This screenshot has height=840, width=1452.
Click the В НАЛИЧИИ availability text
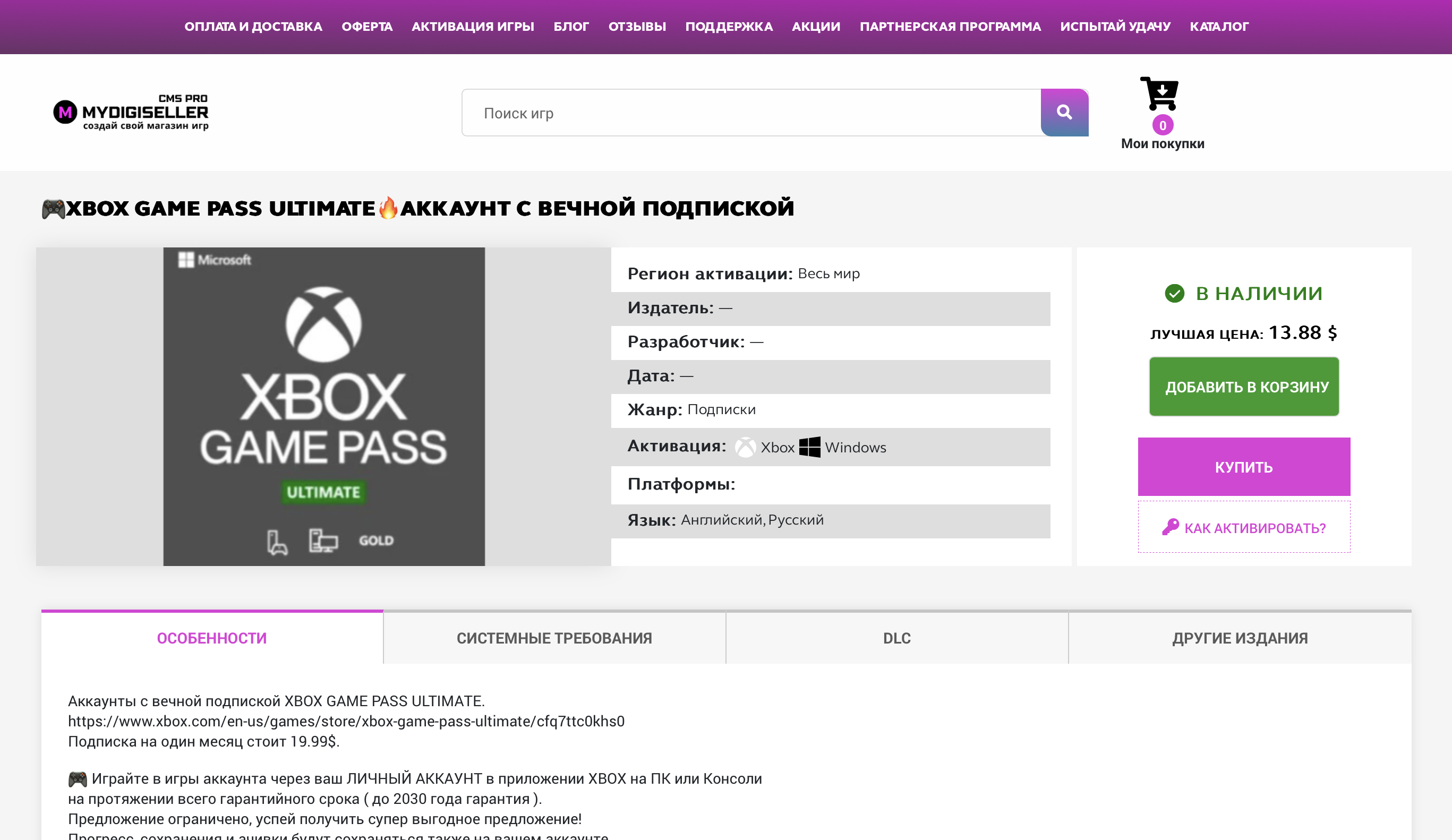pyautogui.click(x=1259, y=293)
